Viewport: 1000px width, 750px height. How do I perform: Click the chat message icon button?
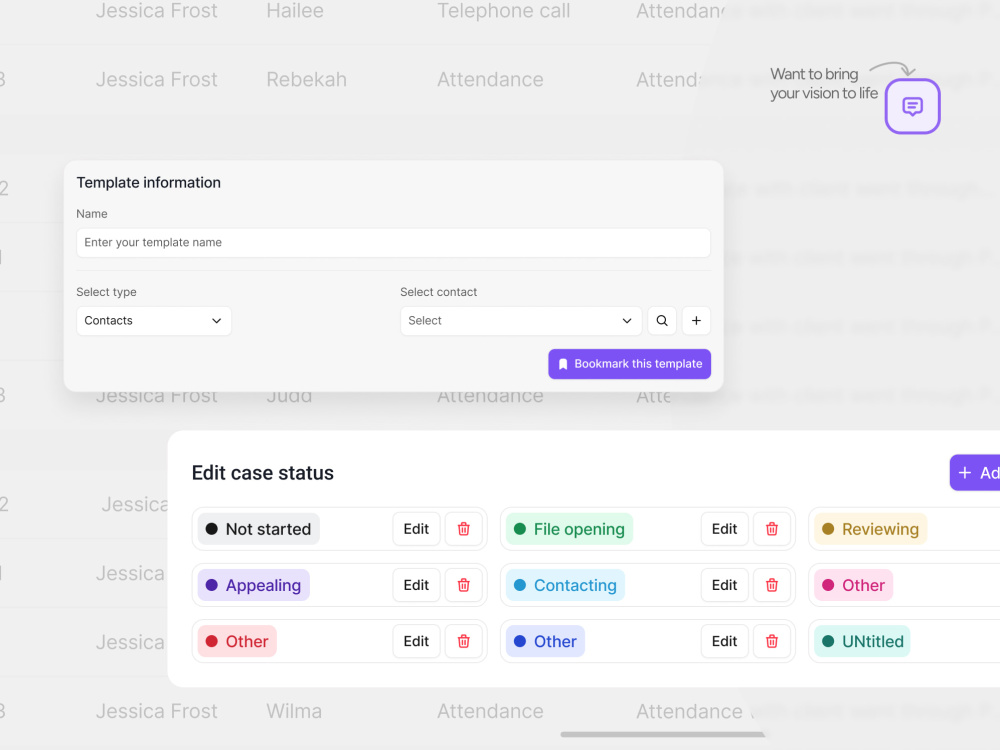point(912,106)
